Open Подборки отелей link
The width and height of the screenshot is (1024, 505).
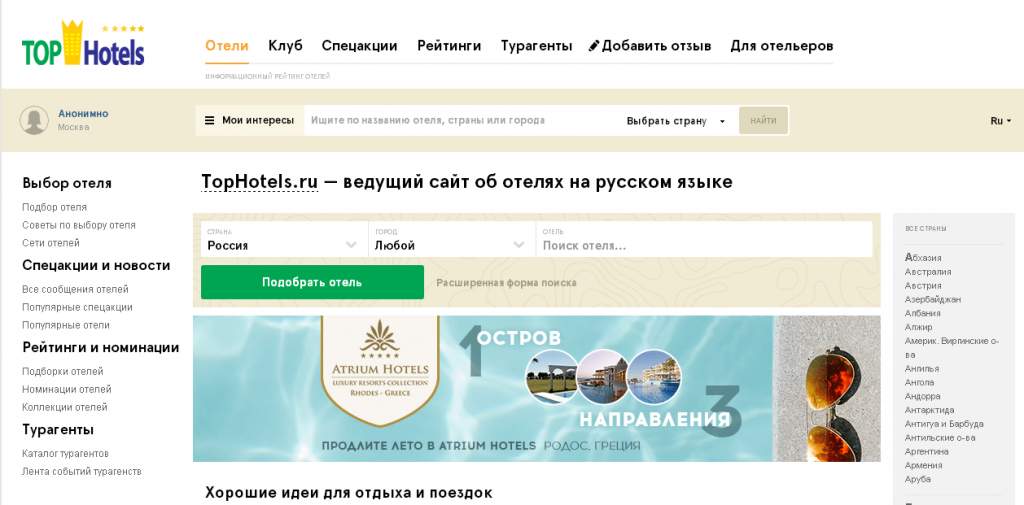[x=63, y=372]
